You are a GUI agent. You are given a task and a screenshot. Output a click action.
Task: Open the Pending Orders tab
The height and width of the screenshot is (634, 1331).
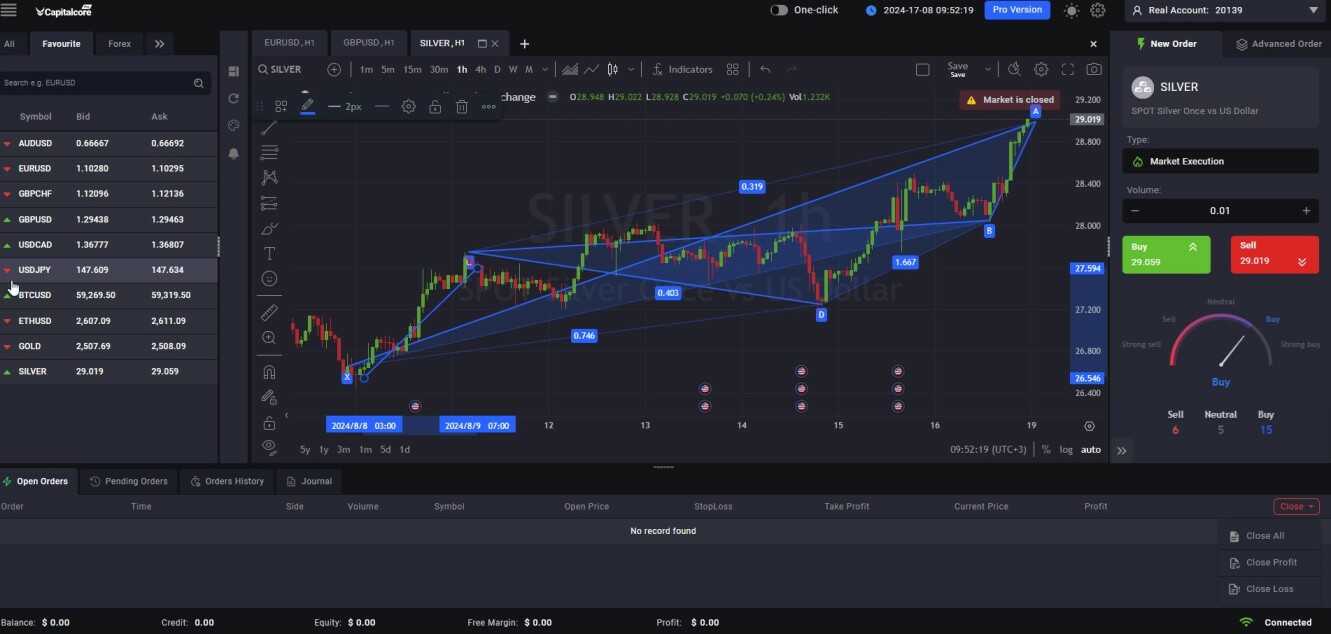tap(129, 481)
